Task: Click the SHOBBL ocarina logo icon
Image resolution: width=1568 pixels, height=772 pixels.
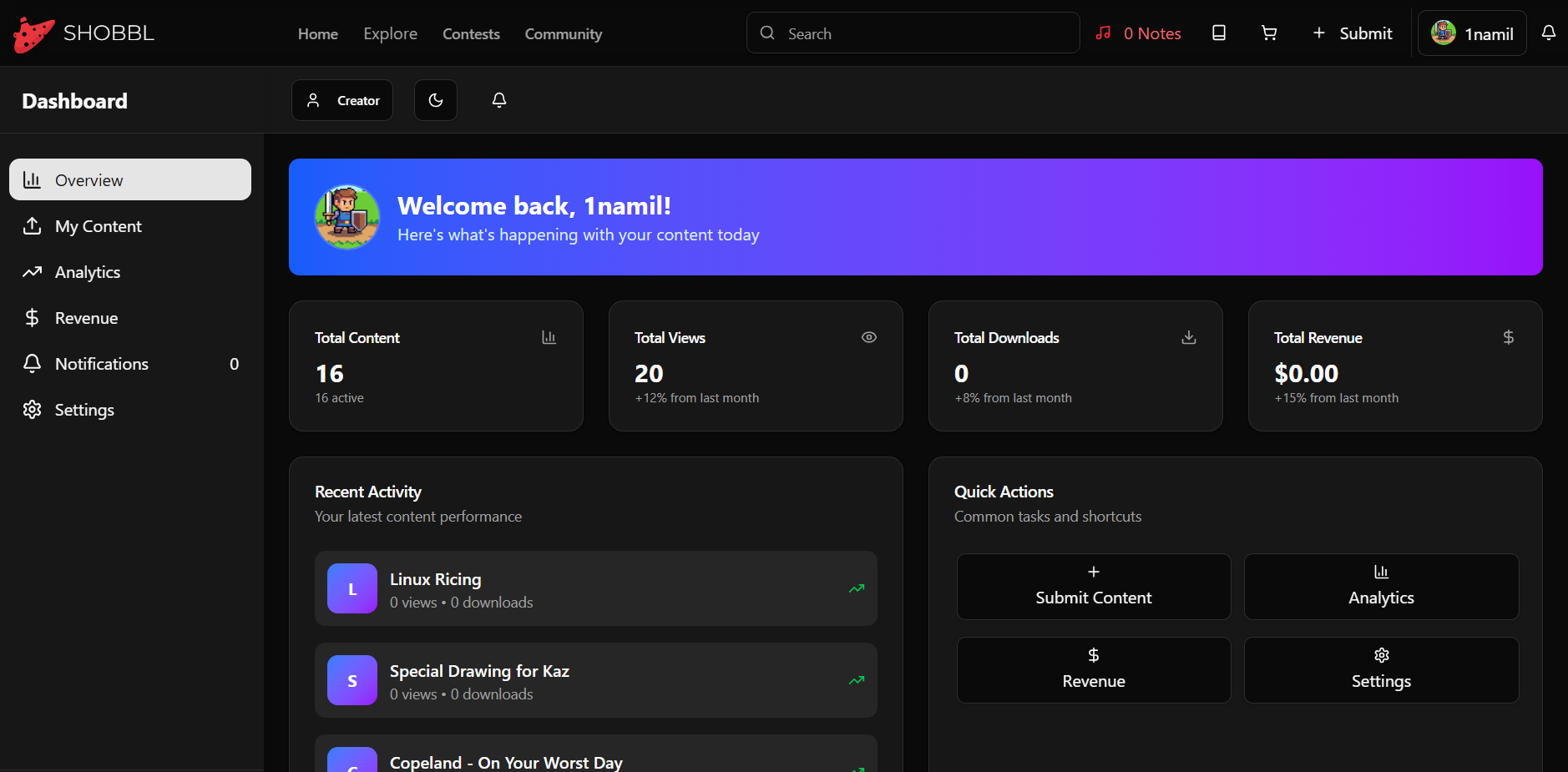Action: 33,32
